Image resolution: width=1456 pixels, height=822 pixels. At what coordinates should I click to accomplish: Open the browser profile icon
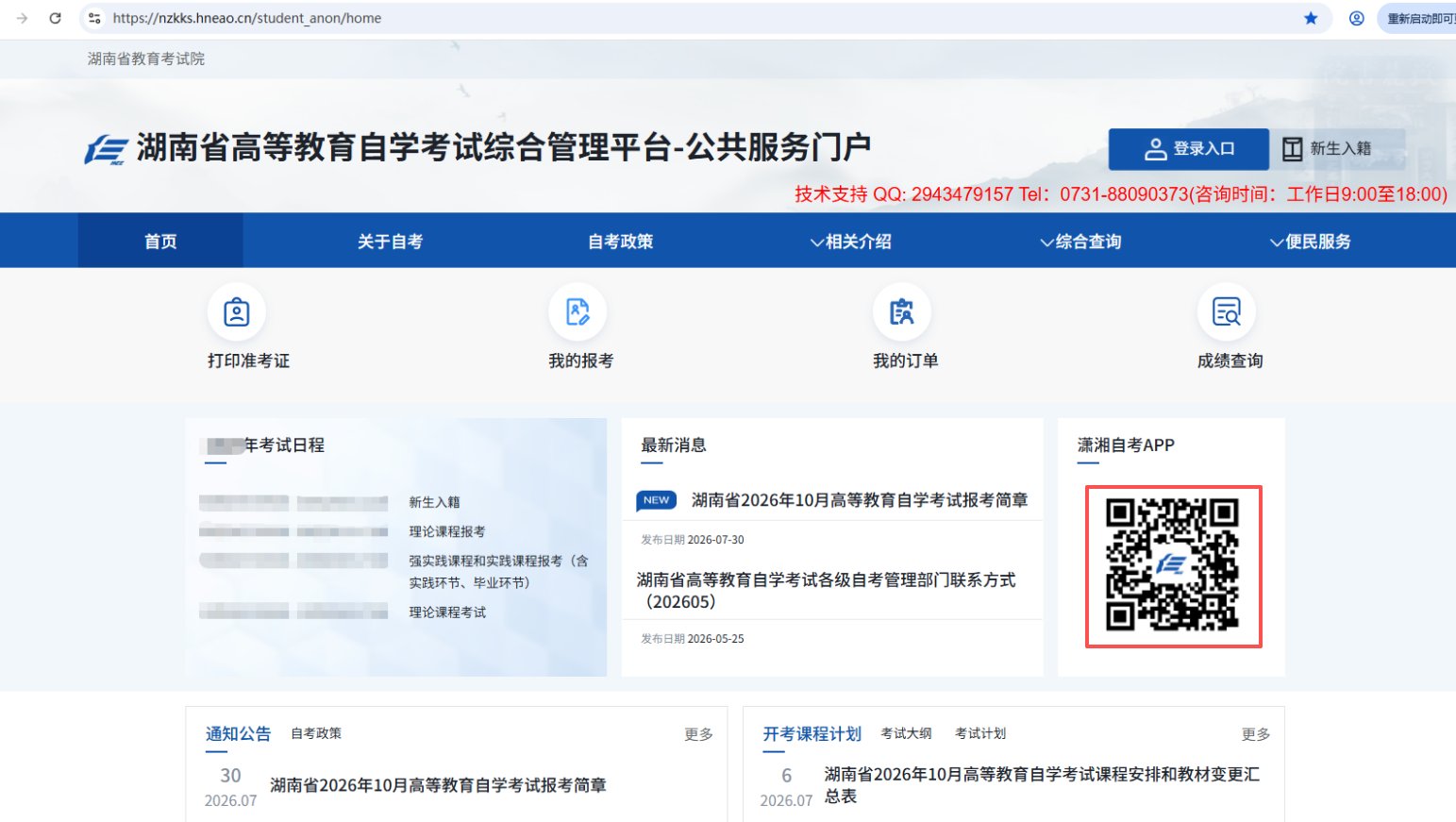(1356, 18)
